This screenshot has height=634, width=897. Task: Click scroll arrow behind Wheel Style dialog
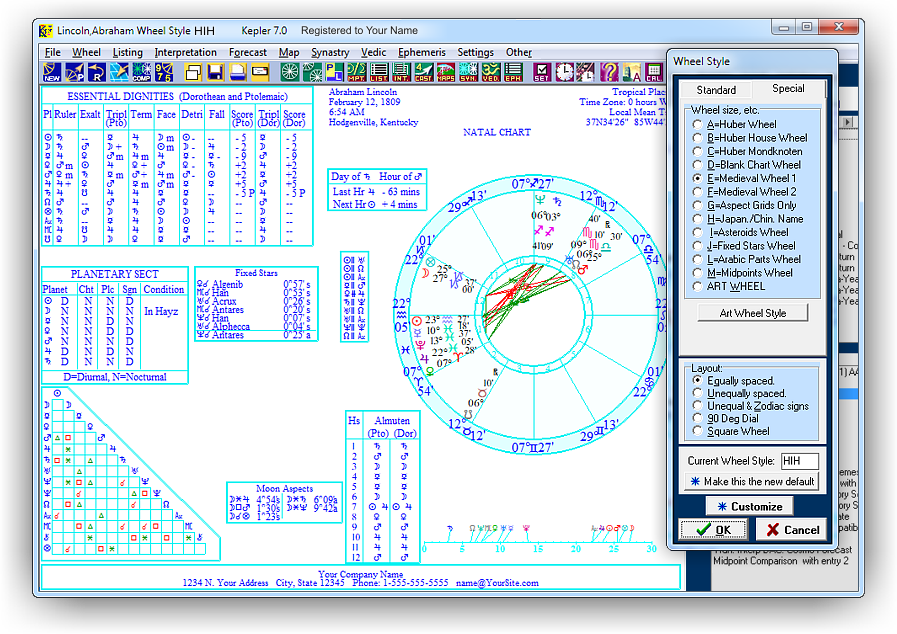click(848, 122)
